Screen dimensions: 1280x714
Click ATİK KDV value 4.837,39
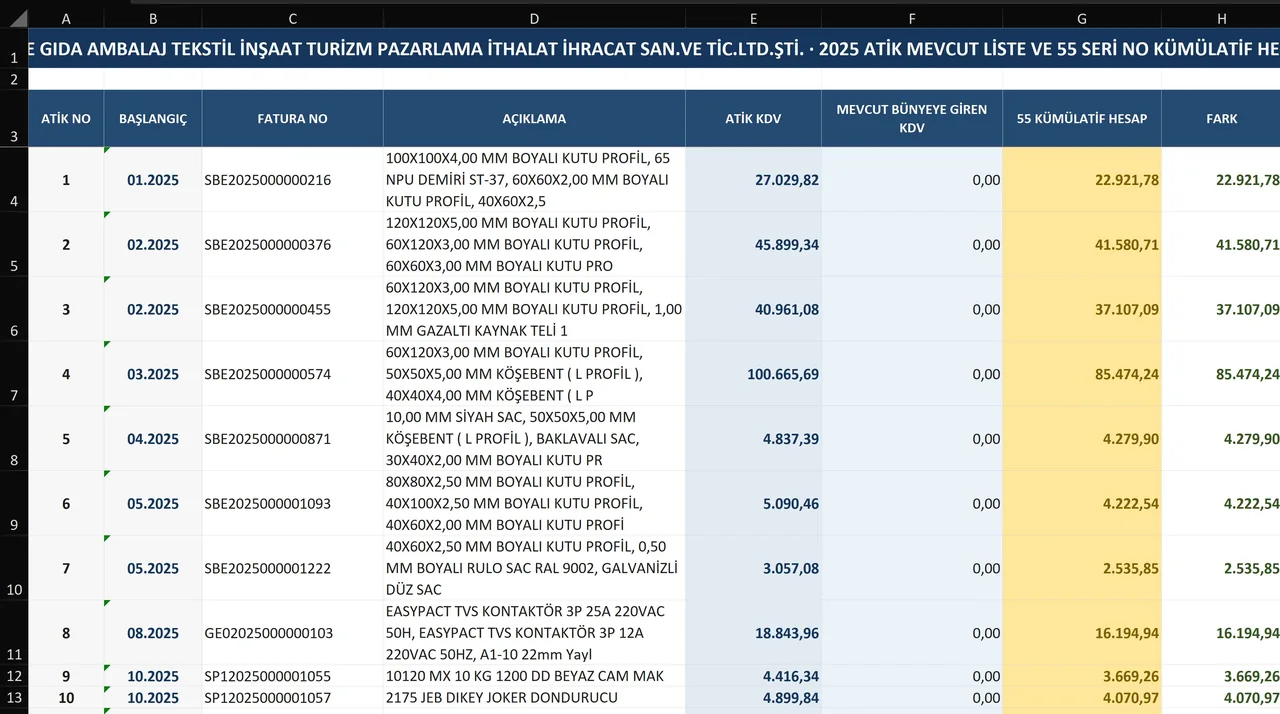coord(753,439)
